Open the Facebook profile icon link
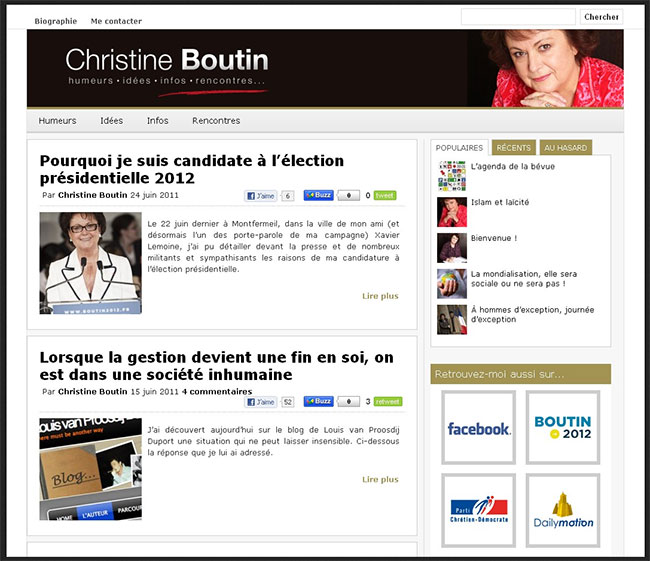 478,427
